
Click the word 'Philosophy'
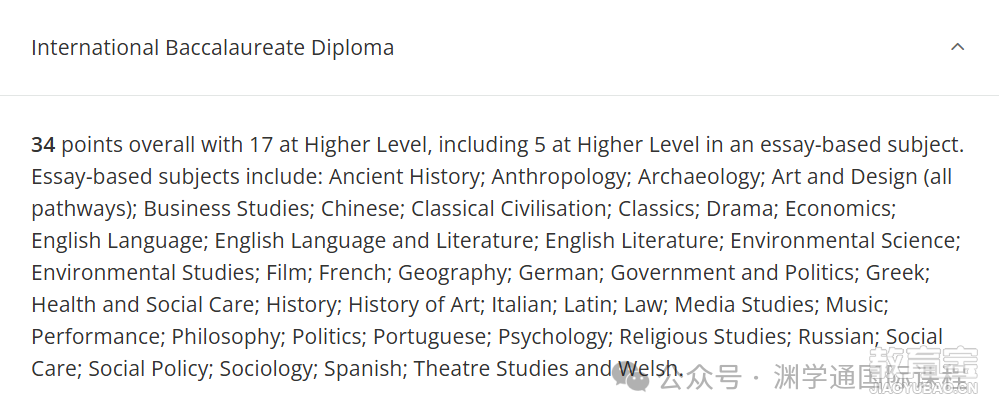pos(226,336)
